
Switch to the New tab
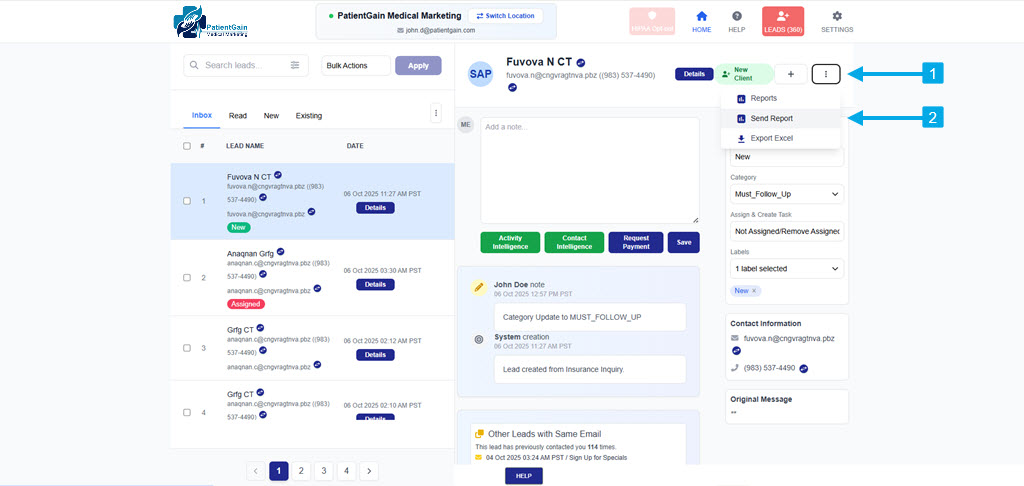click(x=271, y=116)
